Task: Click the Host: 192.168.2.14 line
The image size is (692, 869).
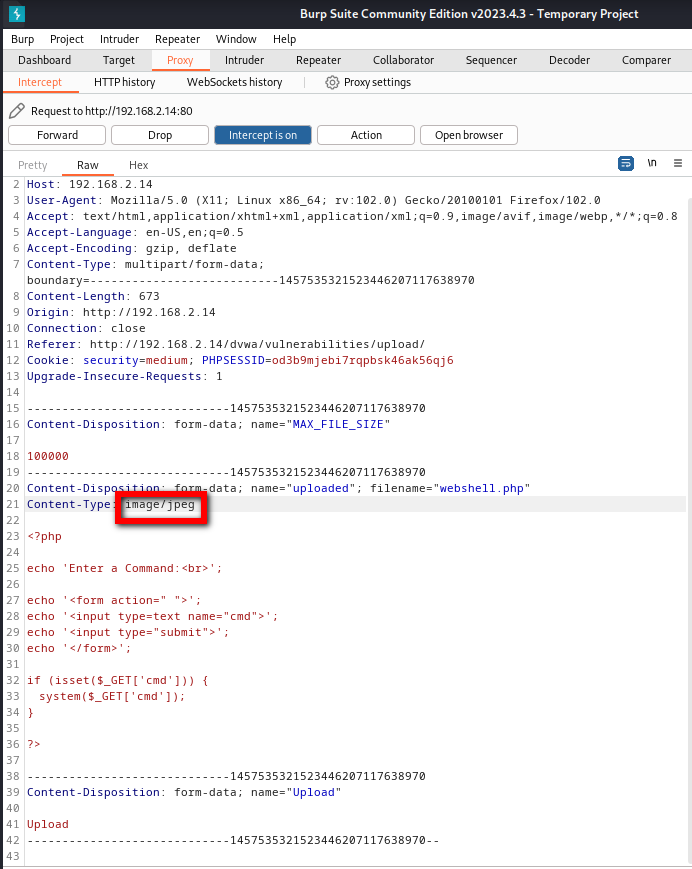Action: [90, 185]
